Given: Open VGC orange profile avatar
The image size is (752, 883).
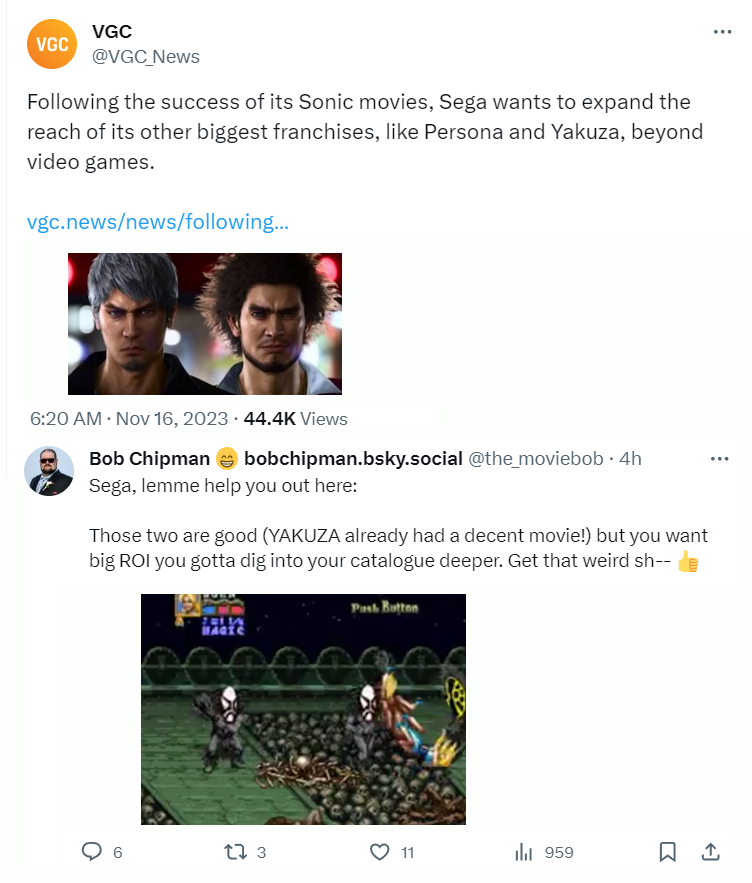Looking at the screenshot, I should [x=52, y=44].
